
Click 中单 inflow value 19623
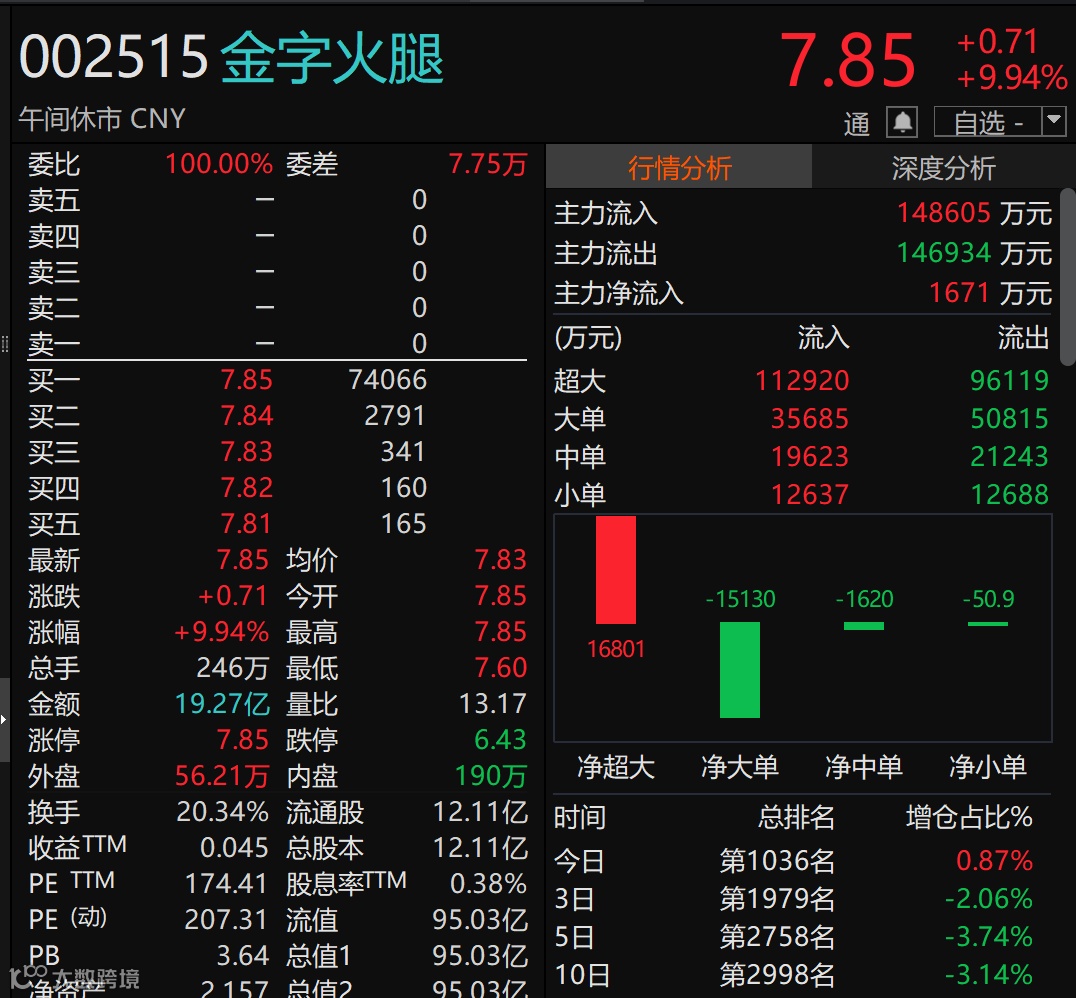click(x=810, y=456)
